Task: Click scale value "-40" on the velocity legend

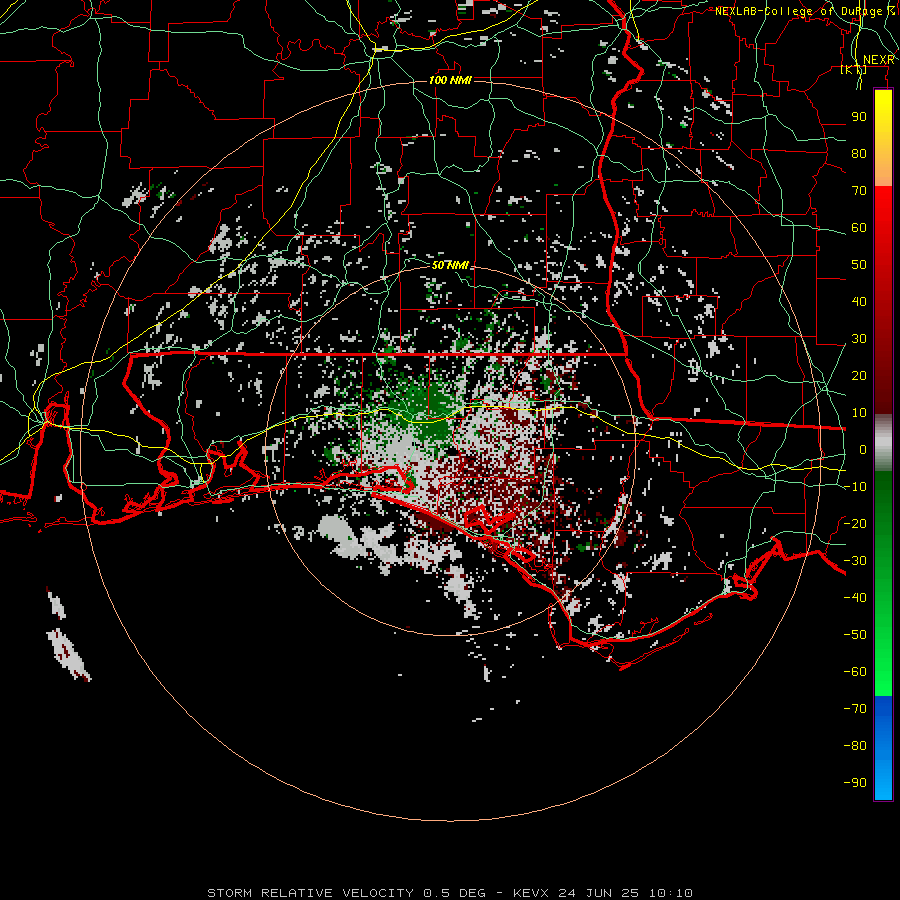Action: coord(855,598)
